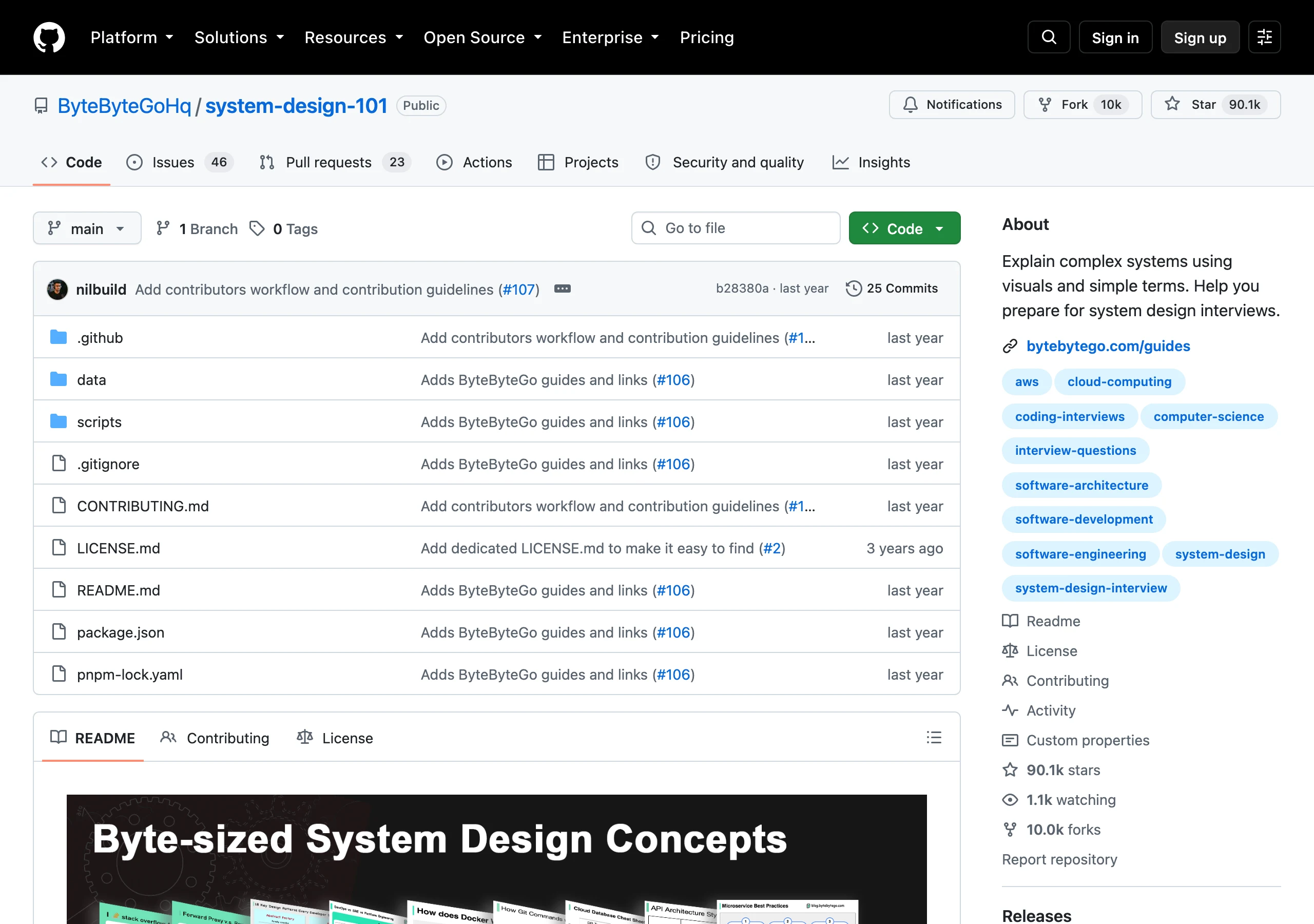Viewport: 1314px width, 924px height.
Task: Open the system-design topic tag
Action: point(1220,554)
